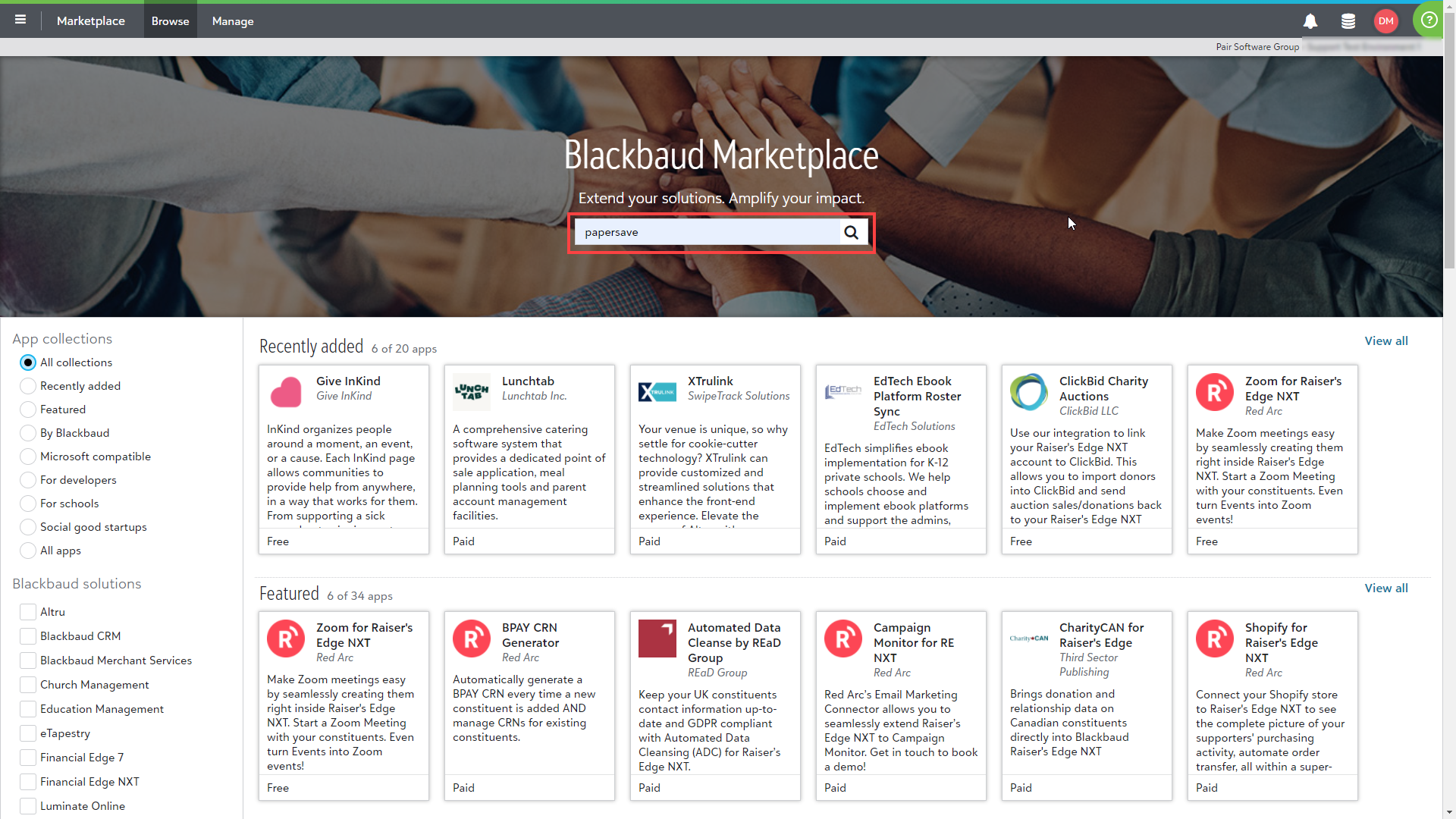Open the notifications bell
This screenshot has height=819, width=1456.
(x=1310, y=21)
